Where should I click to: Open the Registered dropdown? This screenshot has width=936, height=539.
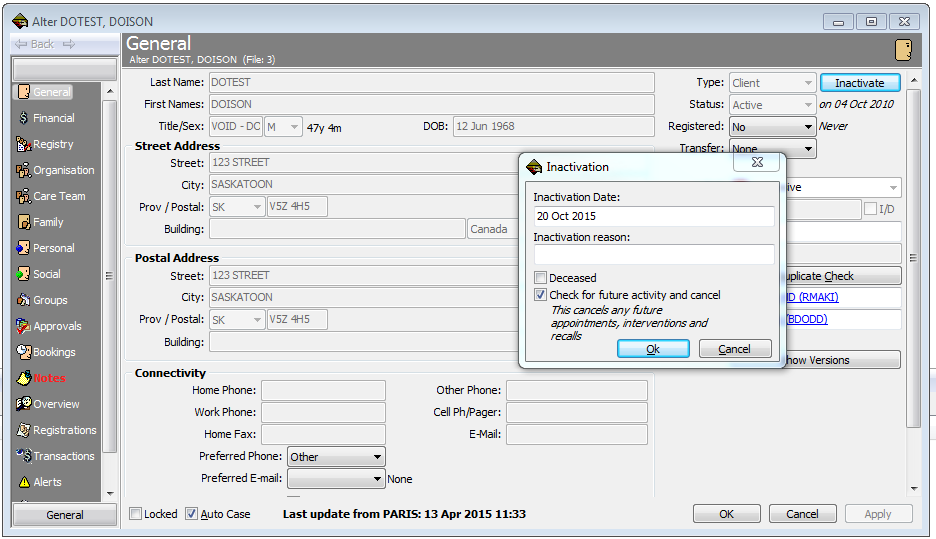click(772, 127)
